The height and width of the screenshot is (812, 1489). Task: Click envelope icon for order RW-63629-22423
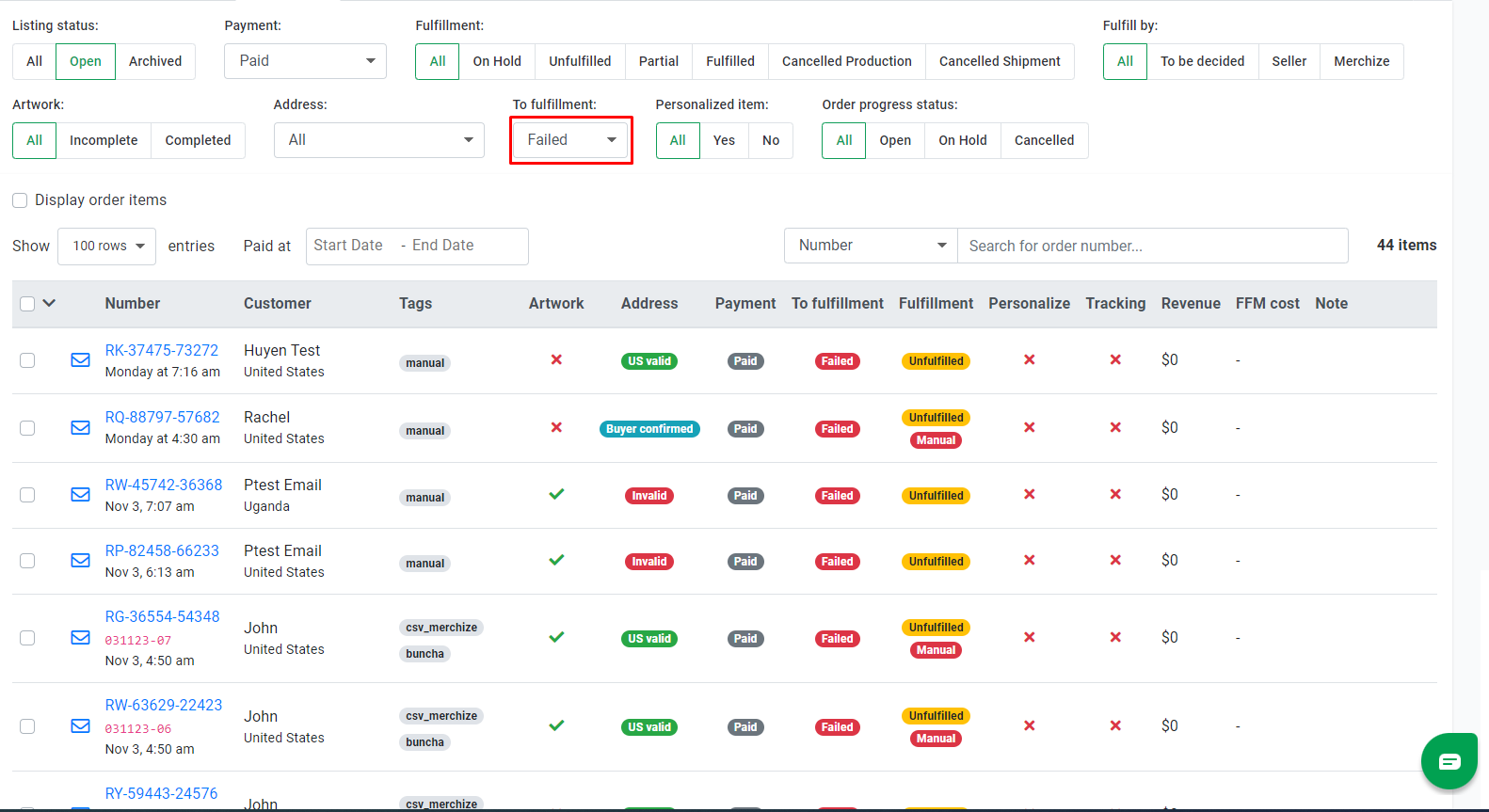pyautogui.click(x=81, y=726)
